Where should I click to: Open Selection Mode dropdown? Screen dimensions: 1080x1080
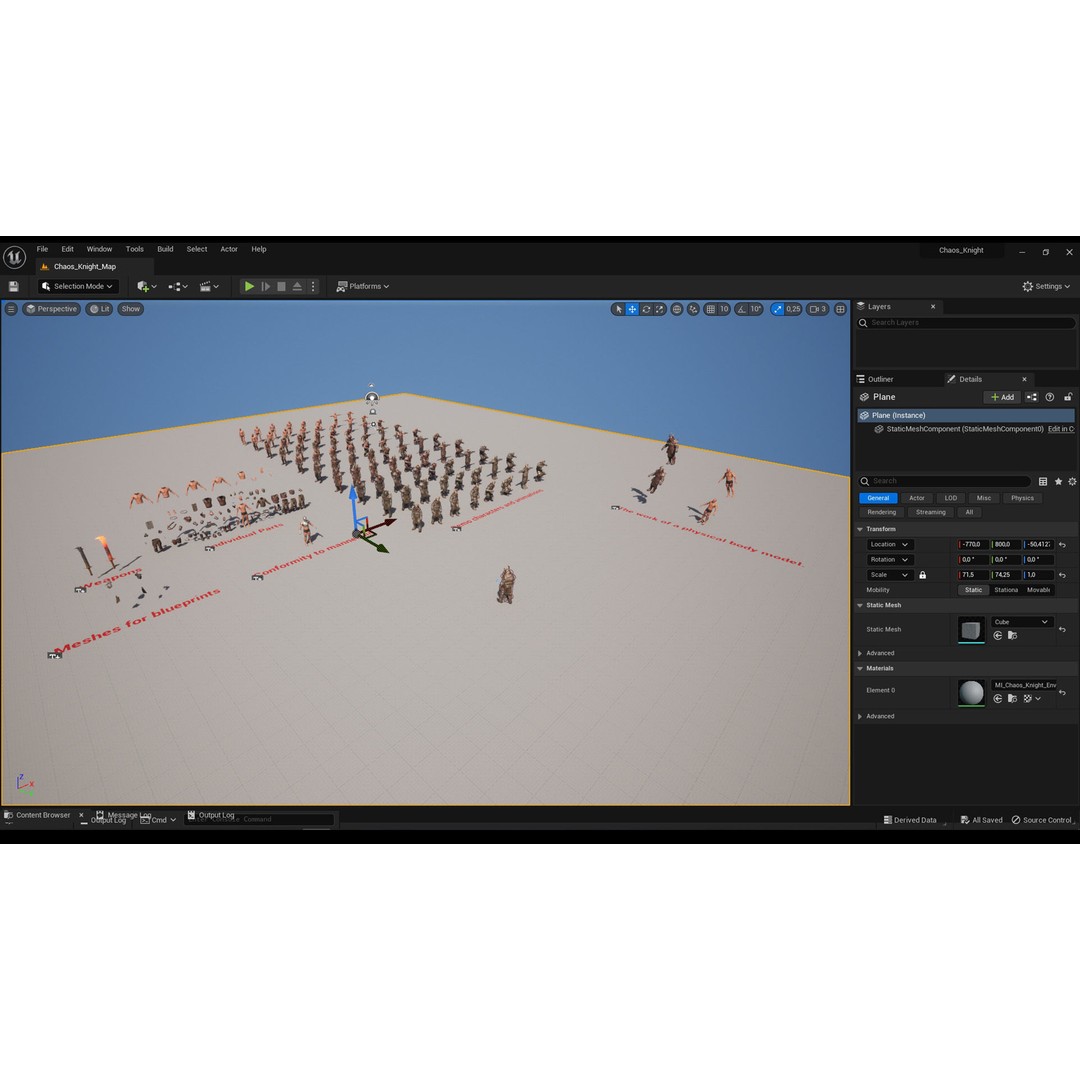[x=77, y=287]
